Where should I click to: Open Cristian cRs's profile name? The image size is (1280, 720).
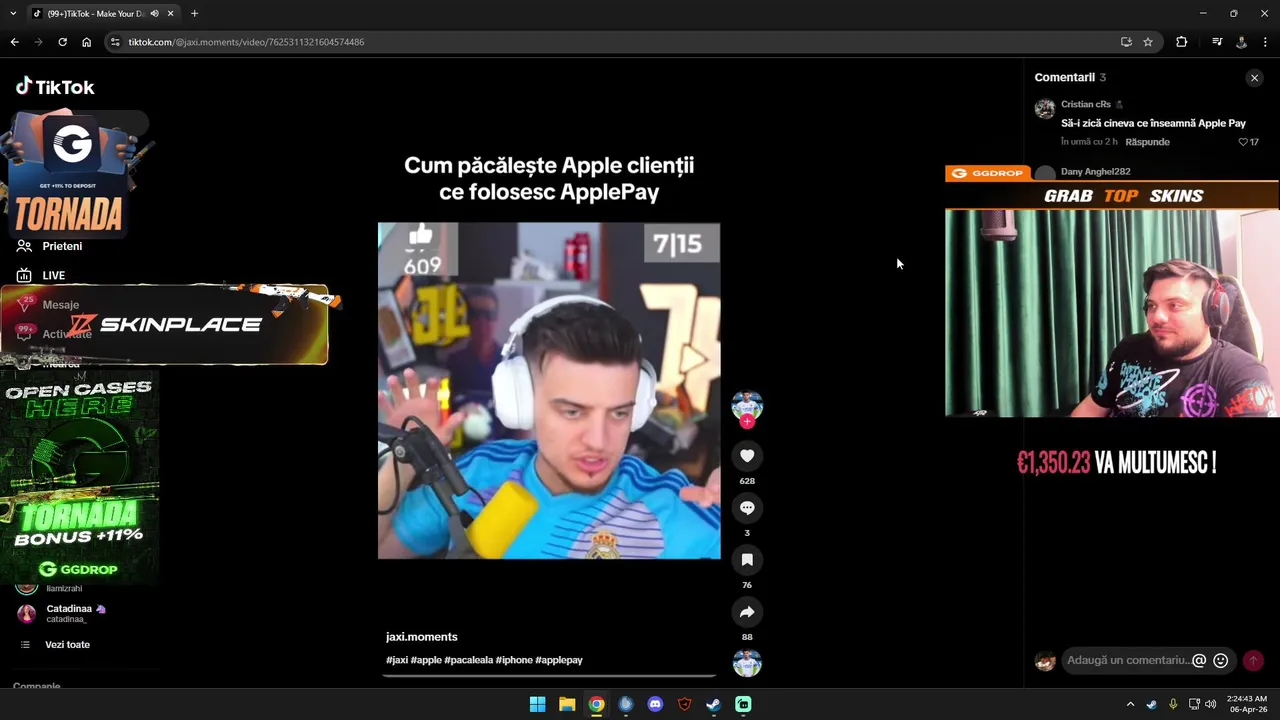1086,104
